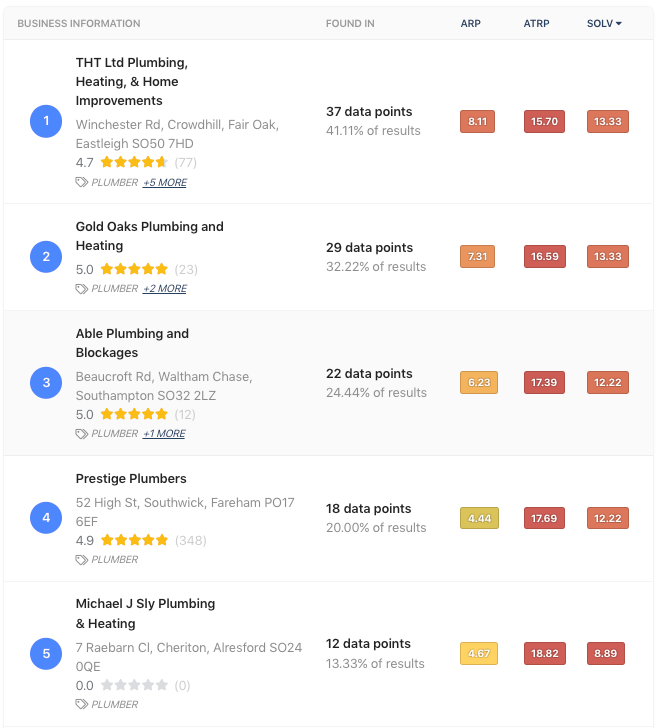
Task: Click rank badge number 4
Action: coord(46,518)
